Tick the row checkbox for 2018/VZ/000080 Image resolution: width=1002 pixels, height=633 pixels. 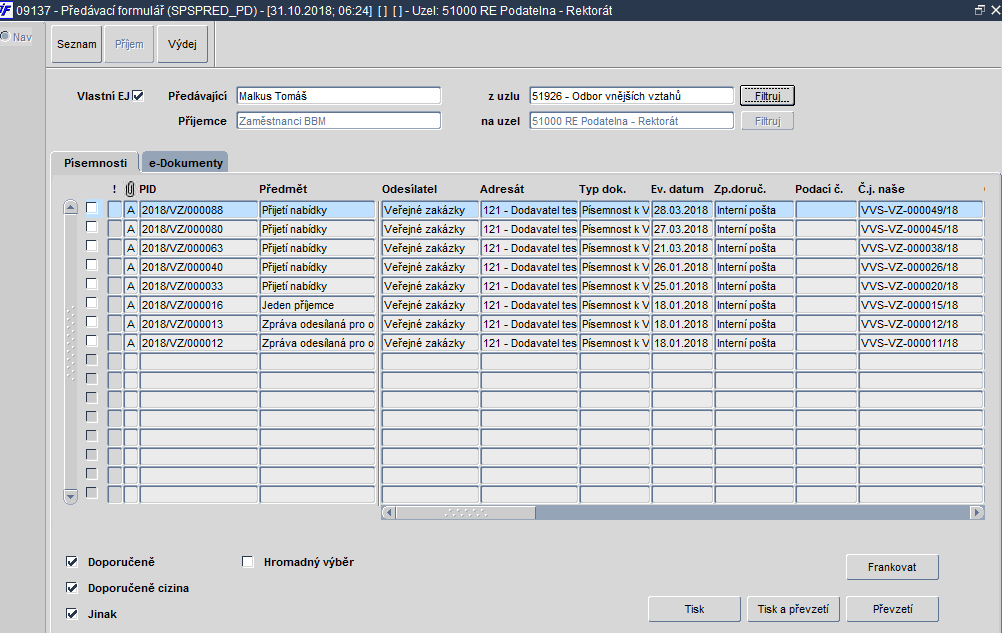click(x=92, y=227)
